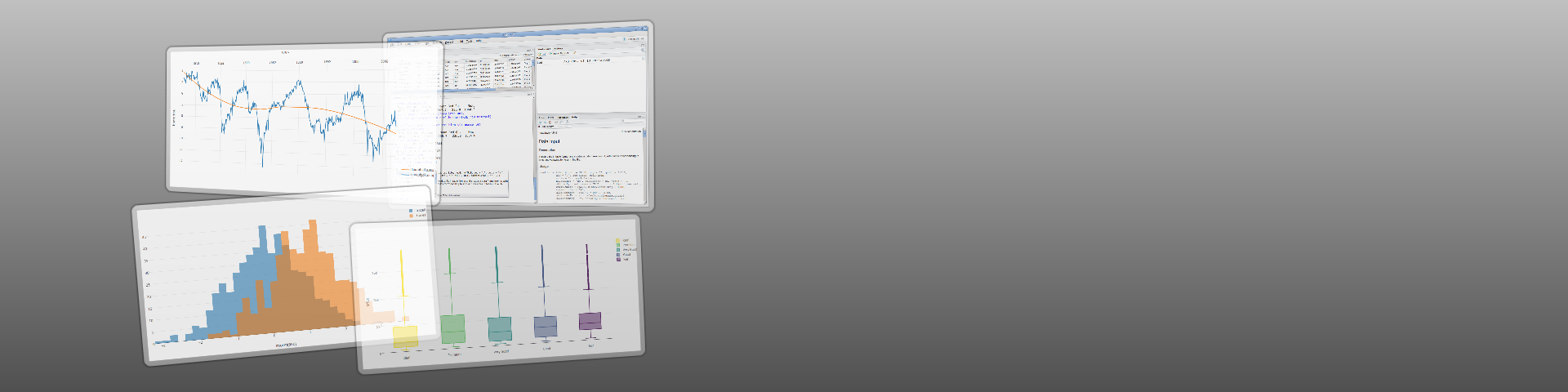
Task: Click the yellow box in the box plot
Action: (405, 336)
